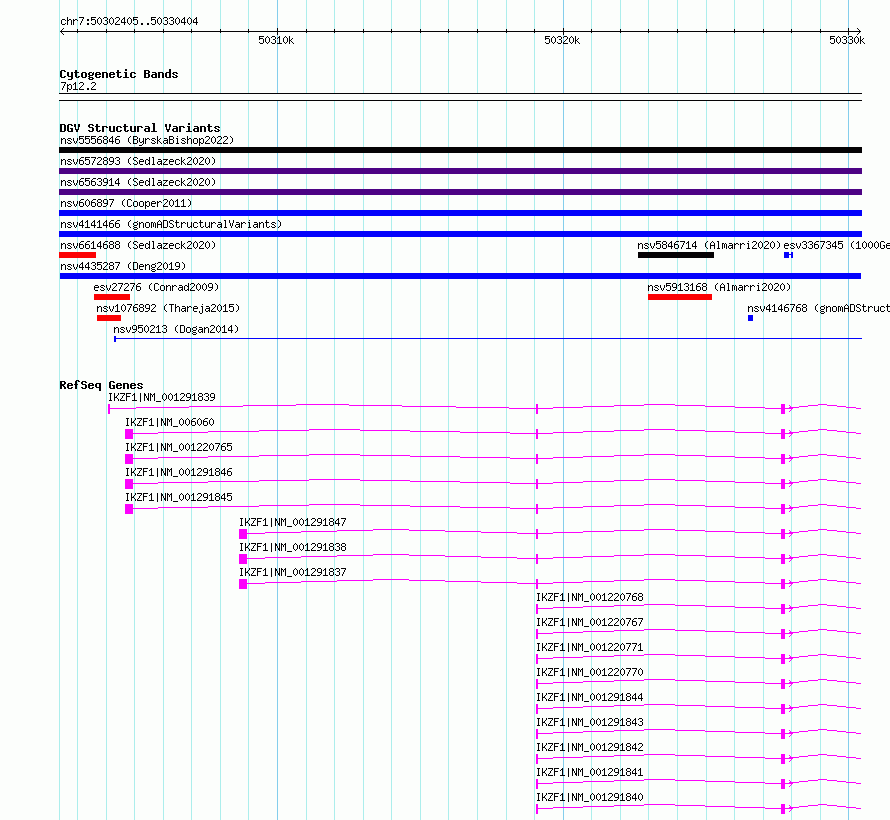Open transcript IKZF1|NM_001220771 label

590,647
